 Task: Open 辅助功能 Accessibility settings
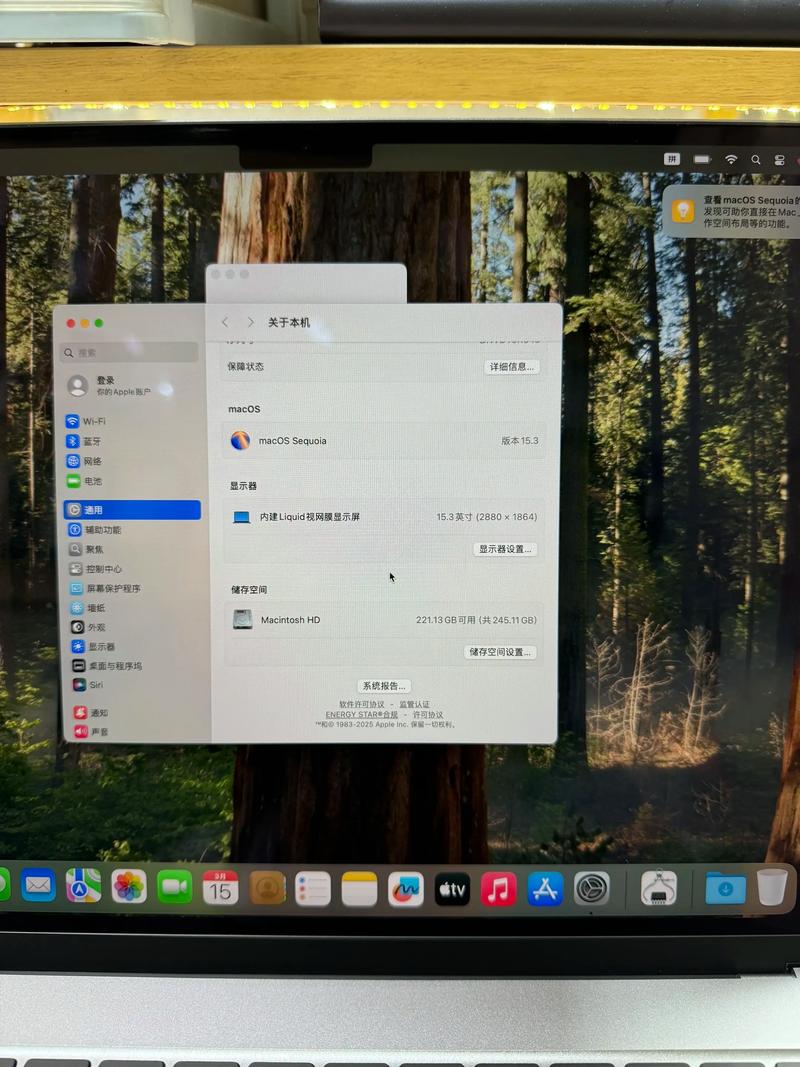click(x=95, y=530)
